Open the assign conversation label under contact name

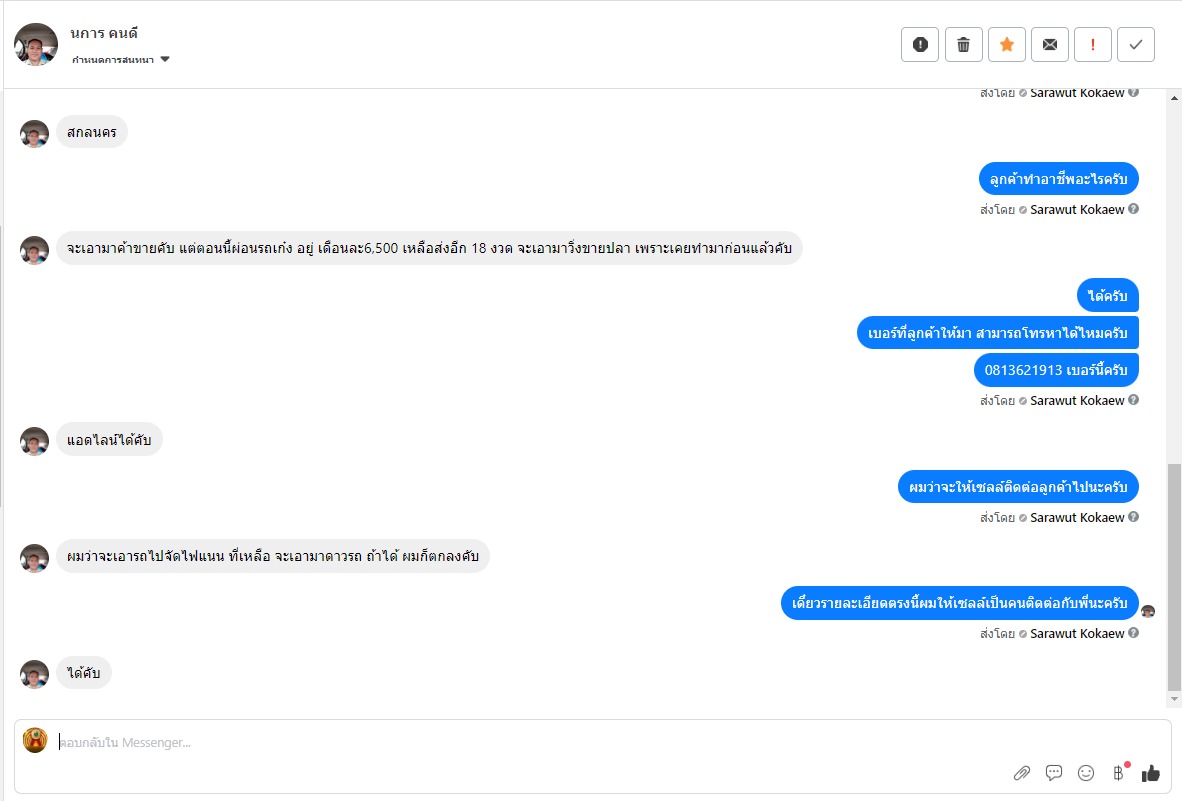click(x=113, y=60)
